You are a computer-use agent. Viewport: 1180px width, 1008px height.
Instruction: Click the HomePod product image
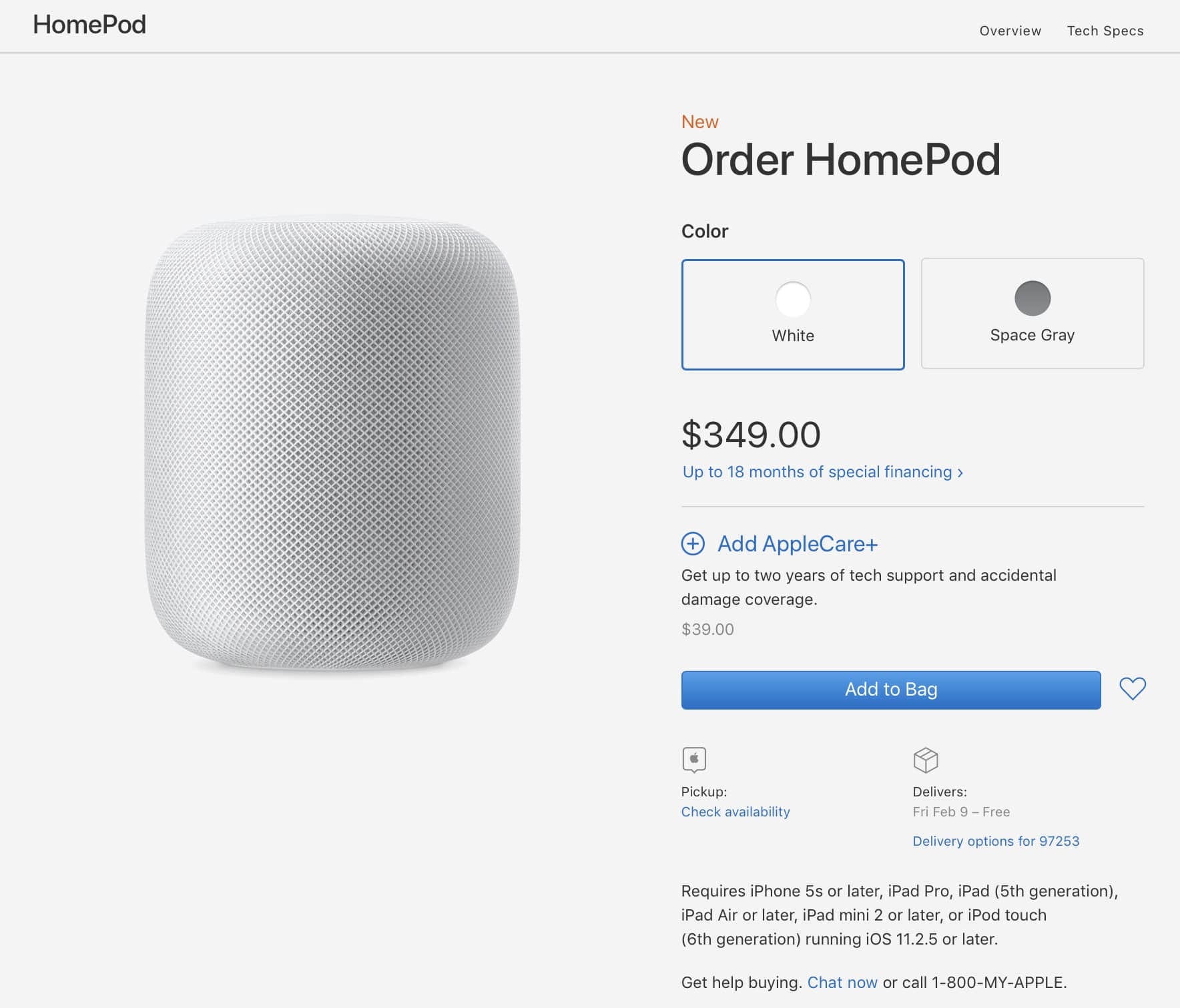pyautogui.click(x=332, y=444)
